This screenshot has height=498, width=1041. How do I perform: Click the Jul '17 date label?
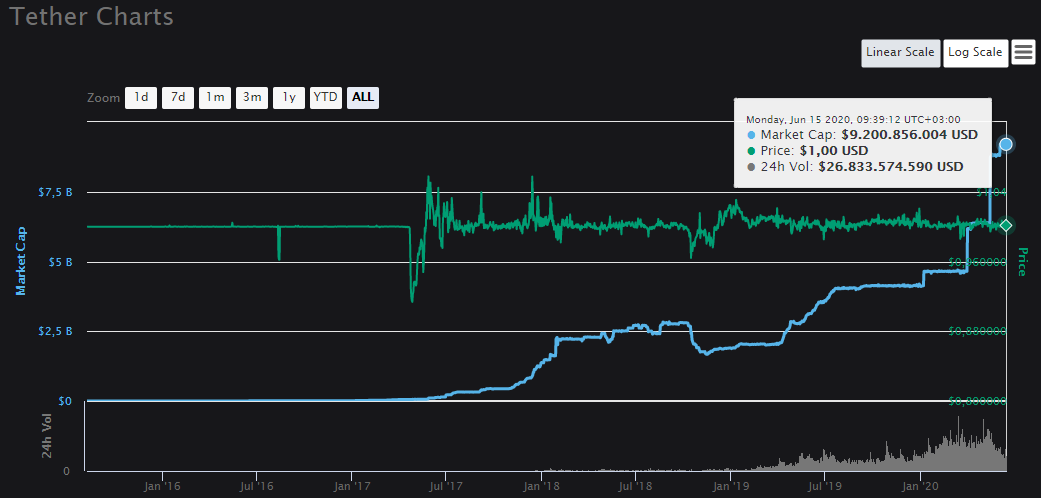[x=446, y=485]
